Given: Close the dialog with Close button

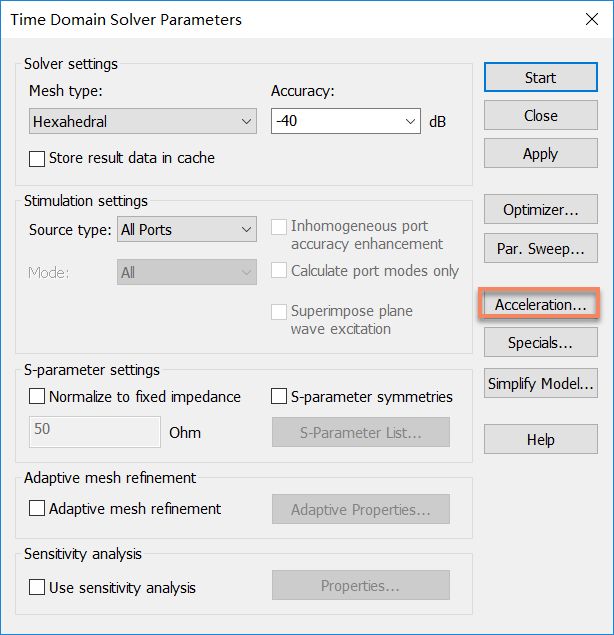Looking at the screenshot, I should pos(540,115).
